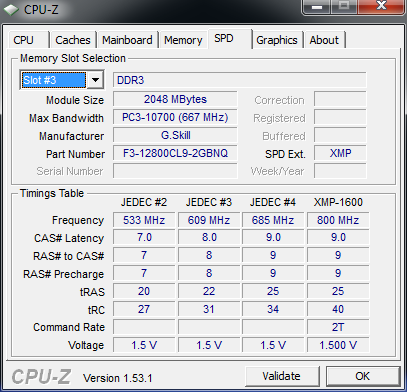
Task: Click the OK button
Action: 363,376
